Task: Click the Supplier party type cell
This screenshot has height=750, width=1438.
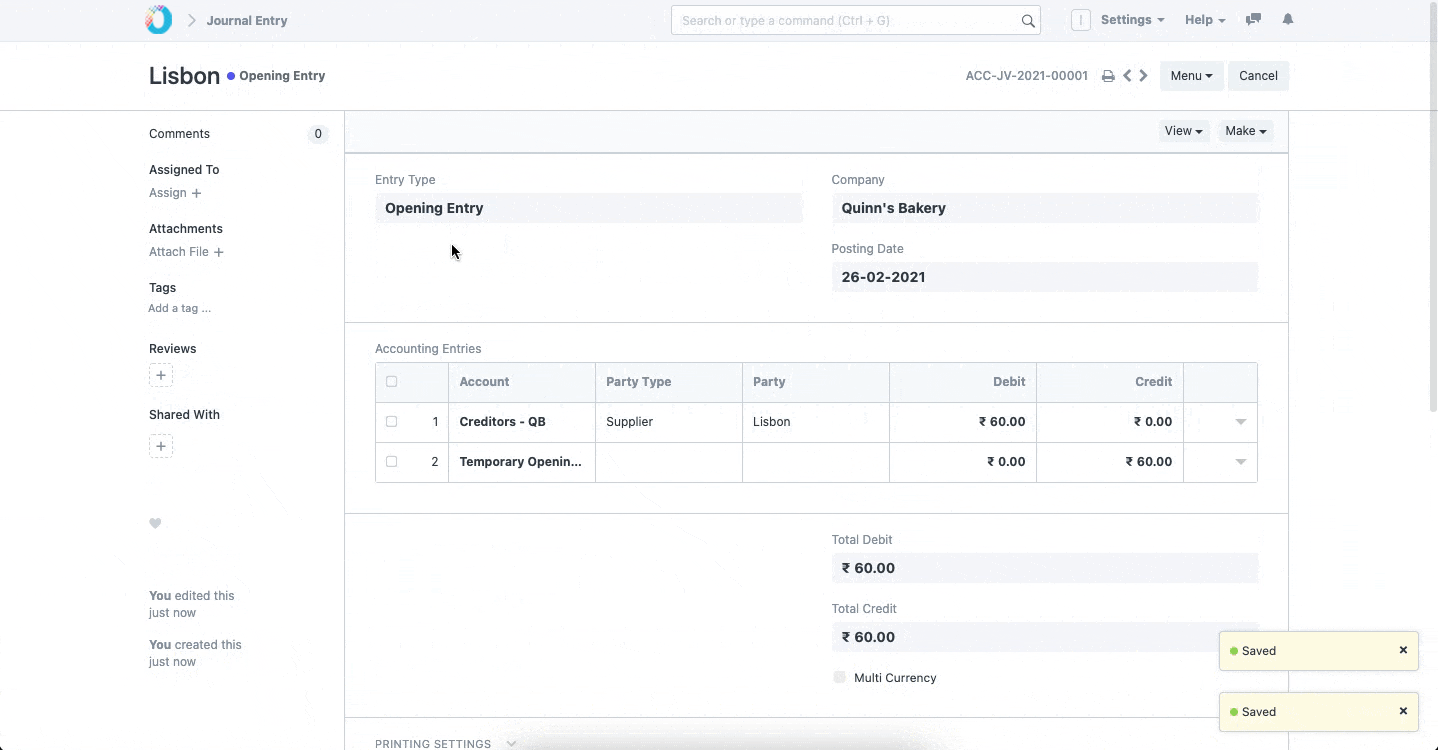Action: [669, 422]
